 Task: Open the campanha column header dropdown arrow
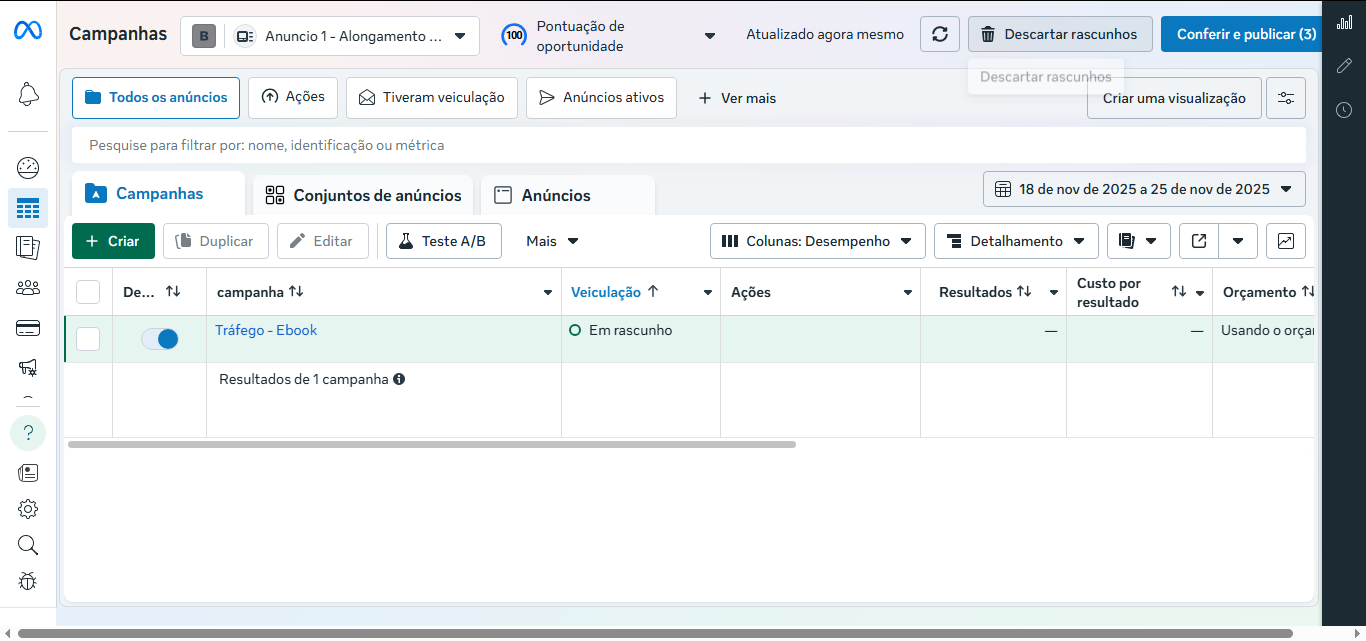[548, 293]
